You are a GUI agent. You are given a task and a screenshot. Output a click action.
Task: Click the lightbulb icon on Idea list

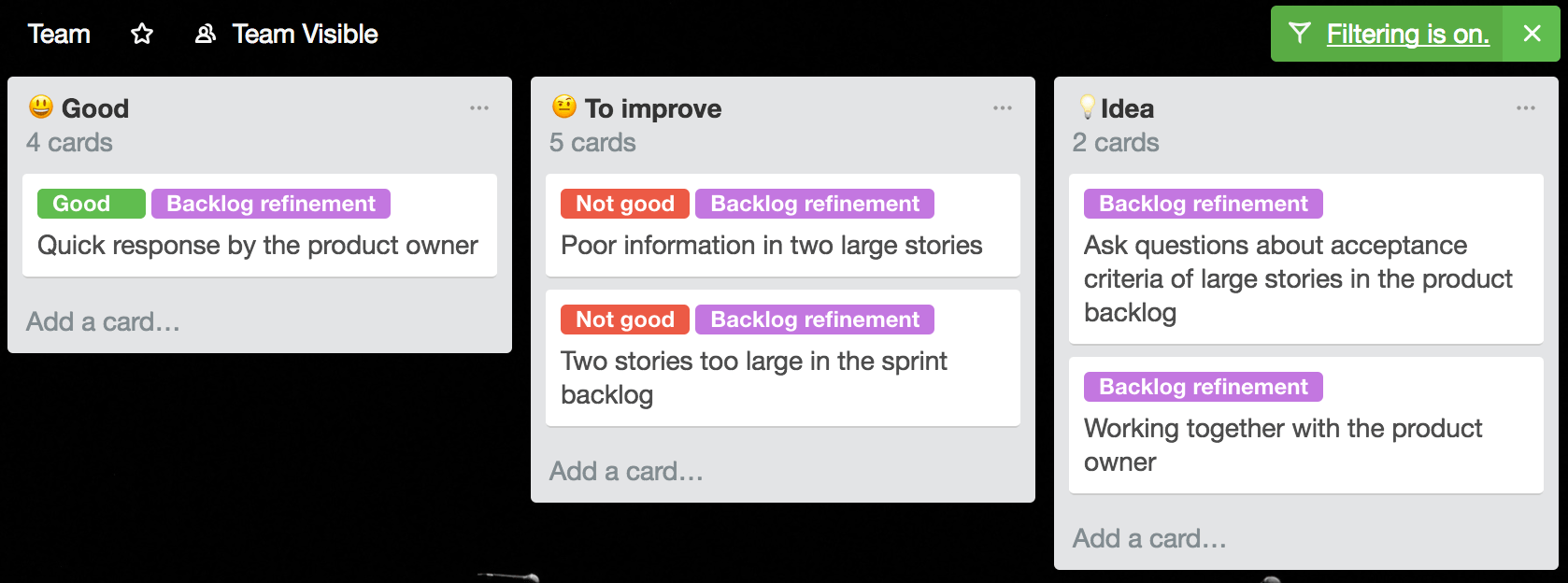(x=1087, y=107)
